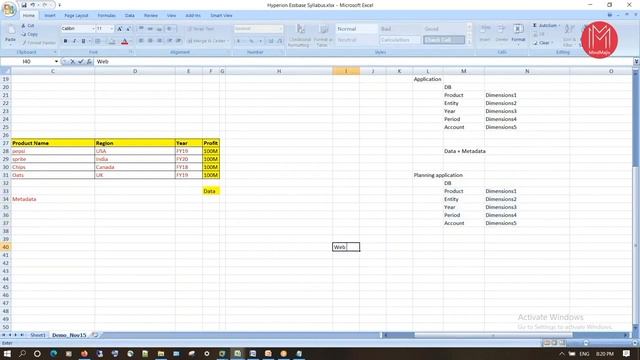Click Wrap Text button
The image size is (640, 360).
201,29
